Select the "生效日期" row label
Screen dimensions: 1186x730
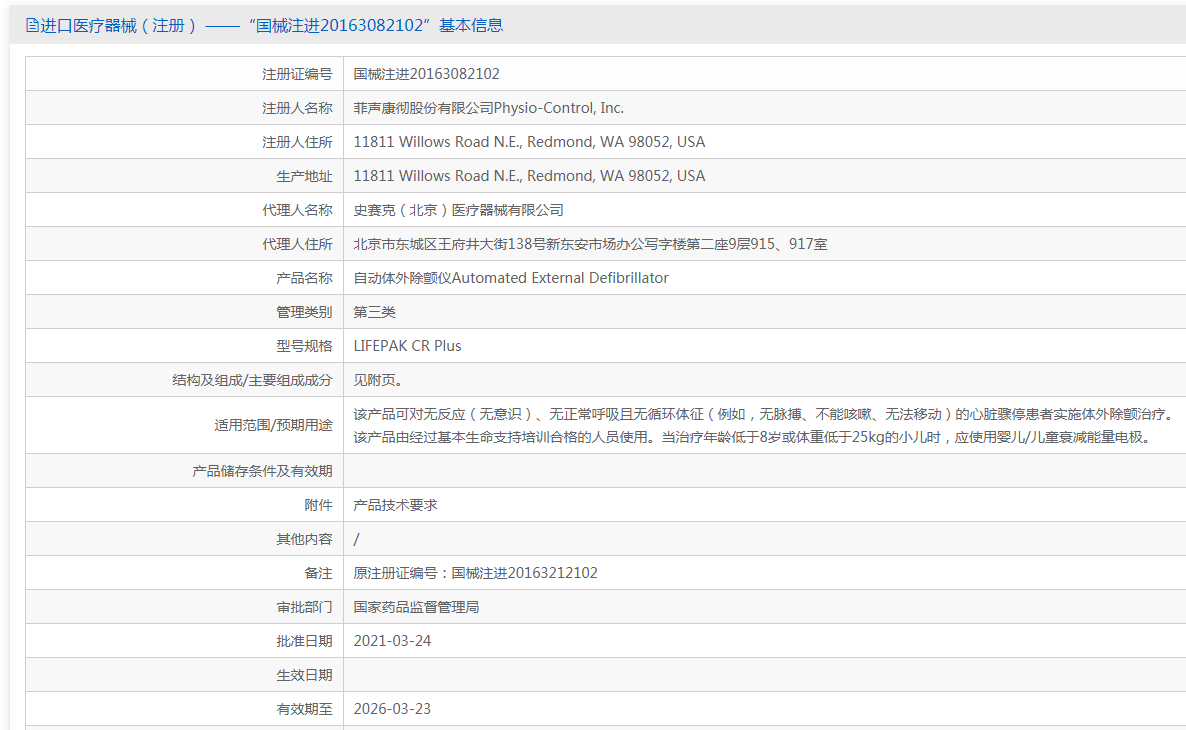[304, 676]
